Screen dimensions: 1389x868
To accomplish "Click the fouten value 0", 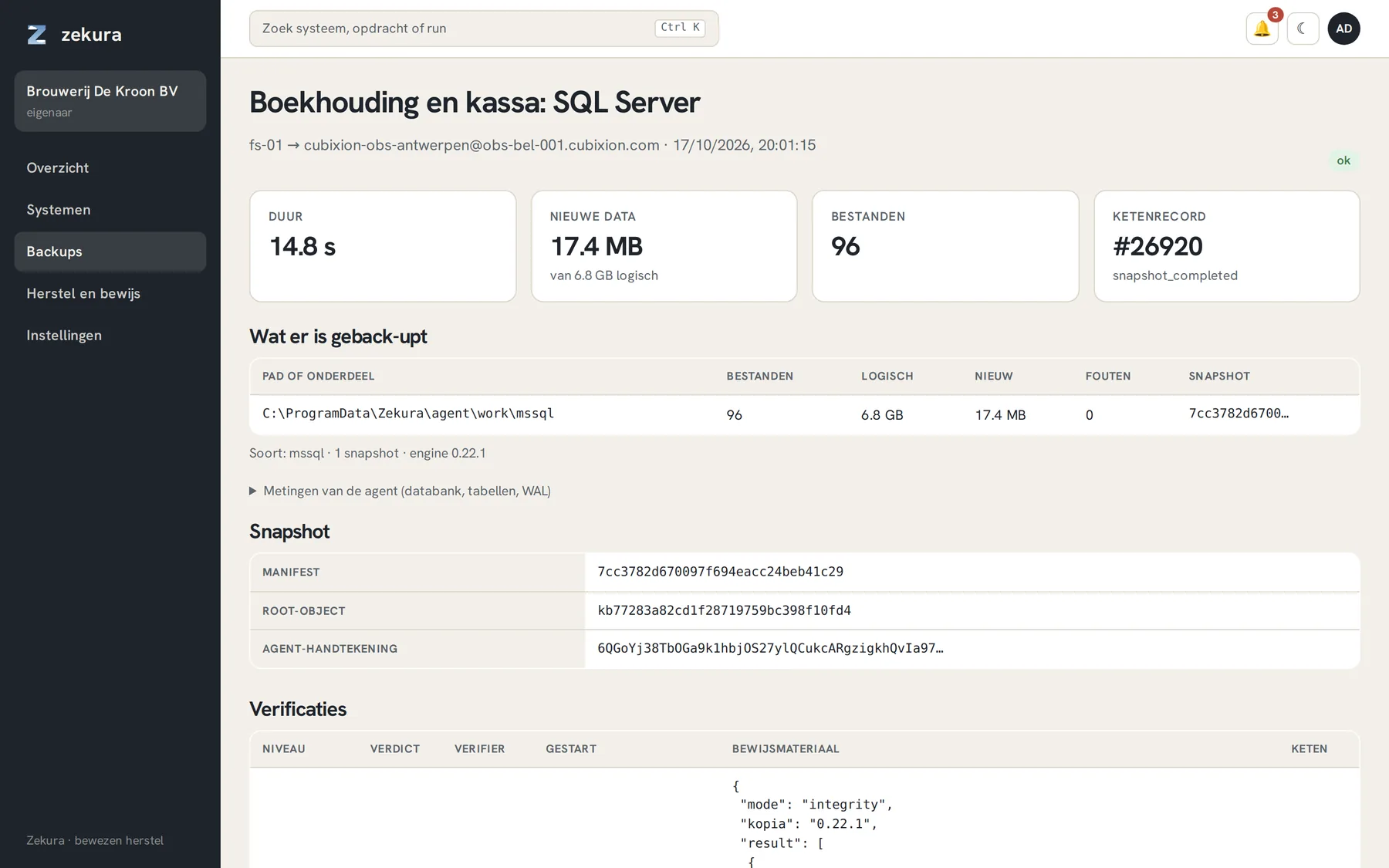I will click(x=1090, y=415).
